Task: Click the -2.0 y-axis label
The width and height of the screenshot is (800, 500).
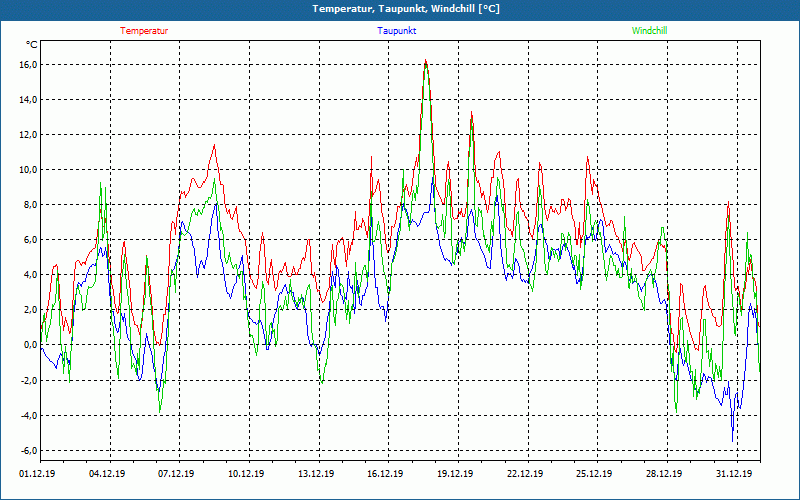Action: 27,380
